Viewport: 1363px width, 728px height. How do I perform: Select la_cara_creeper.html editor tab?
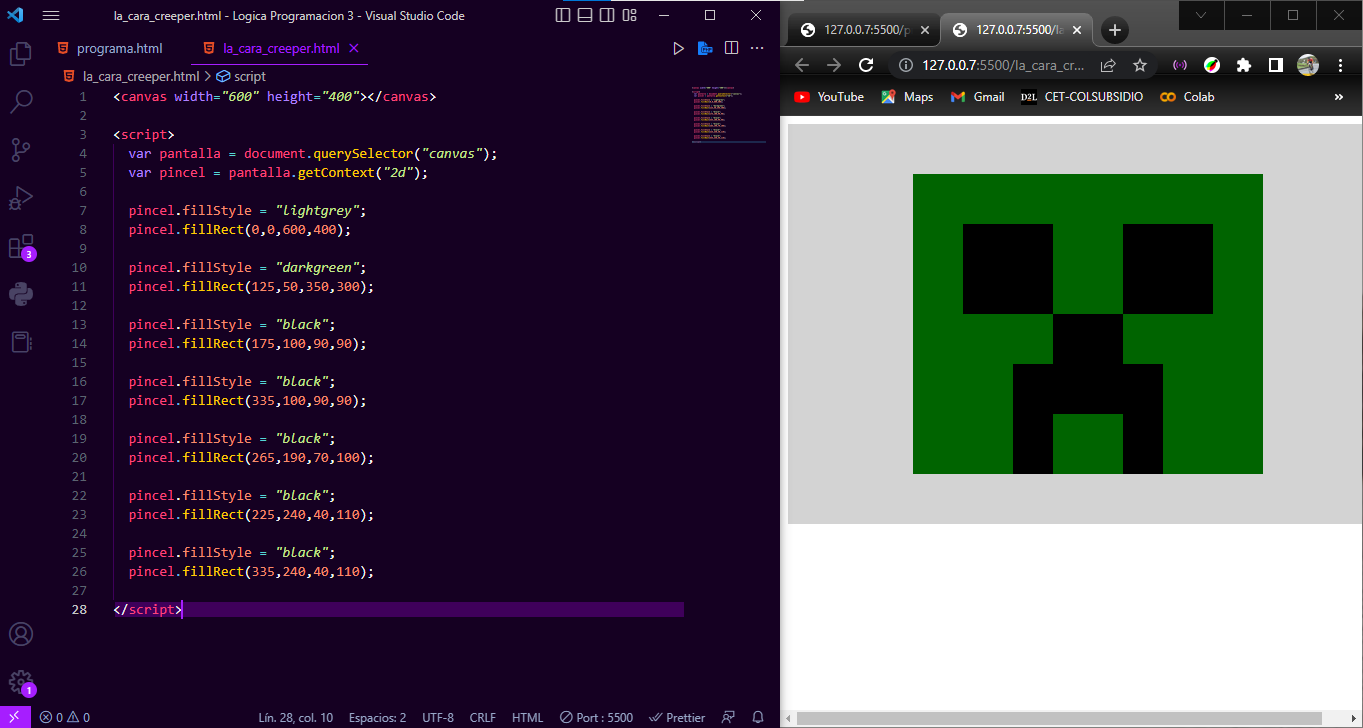tap(281, 48)
